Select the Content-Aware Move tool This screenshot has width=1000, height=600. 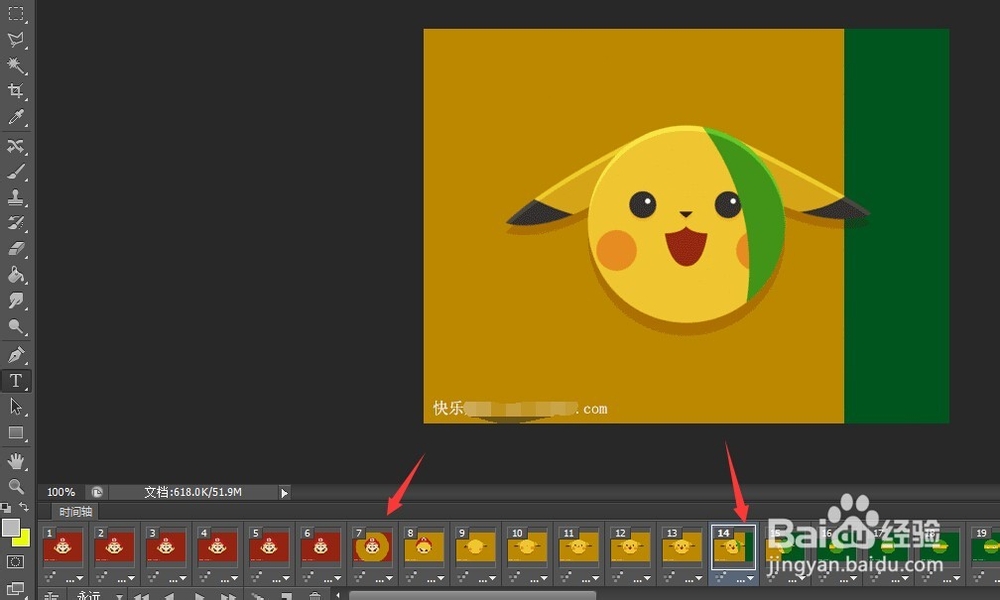16,146
